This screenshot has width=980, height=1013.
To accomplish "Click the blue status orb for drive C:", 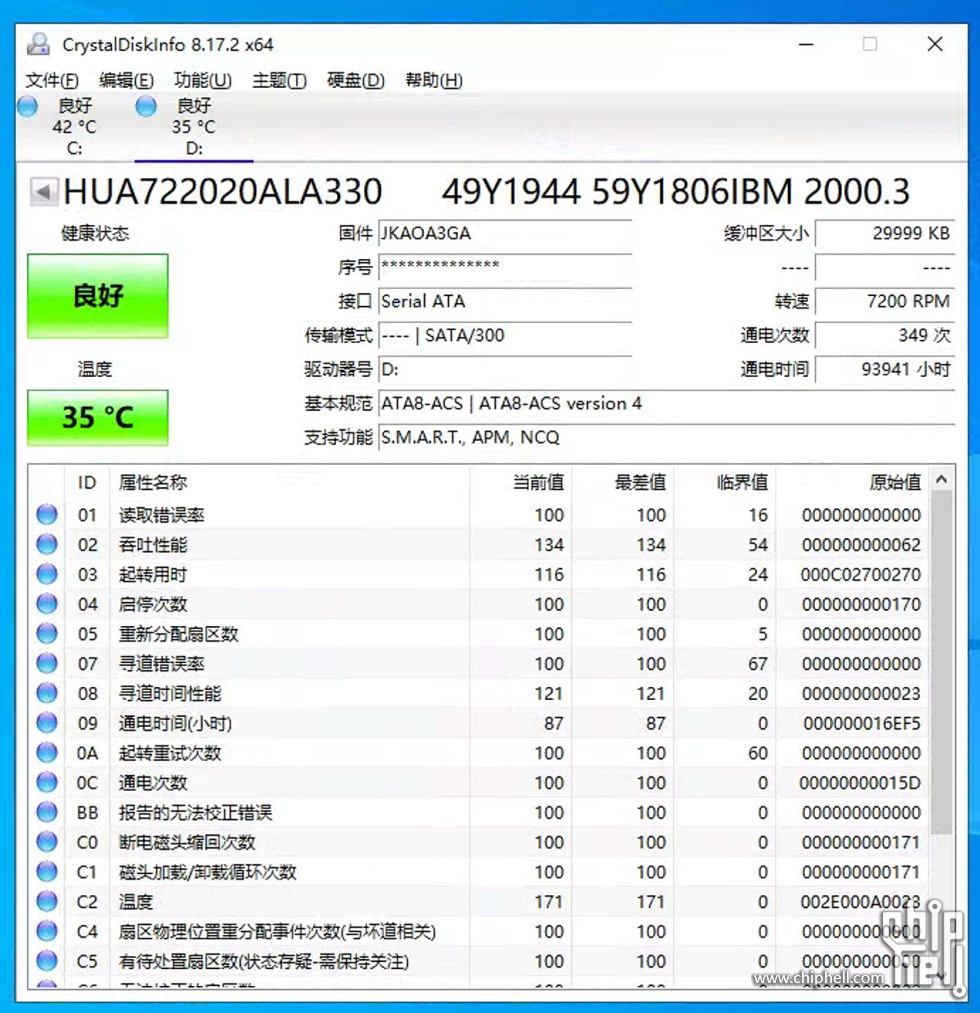I will click(x=27, y=106).
